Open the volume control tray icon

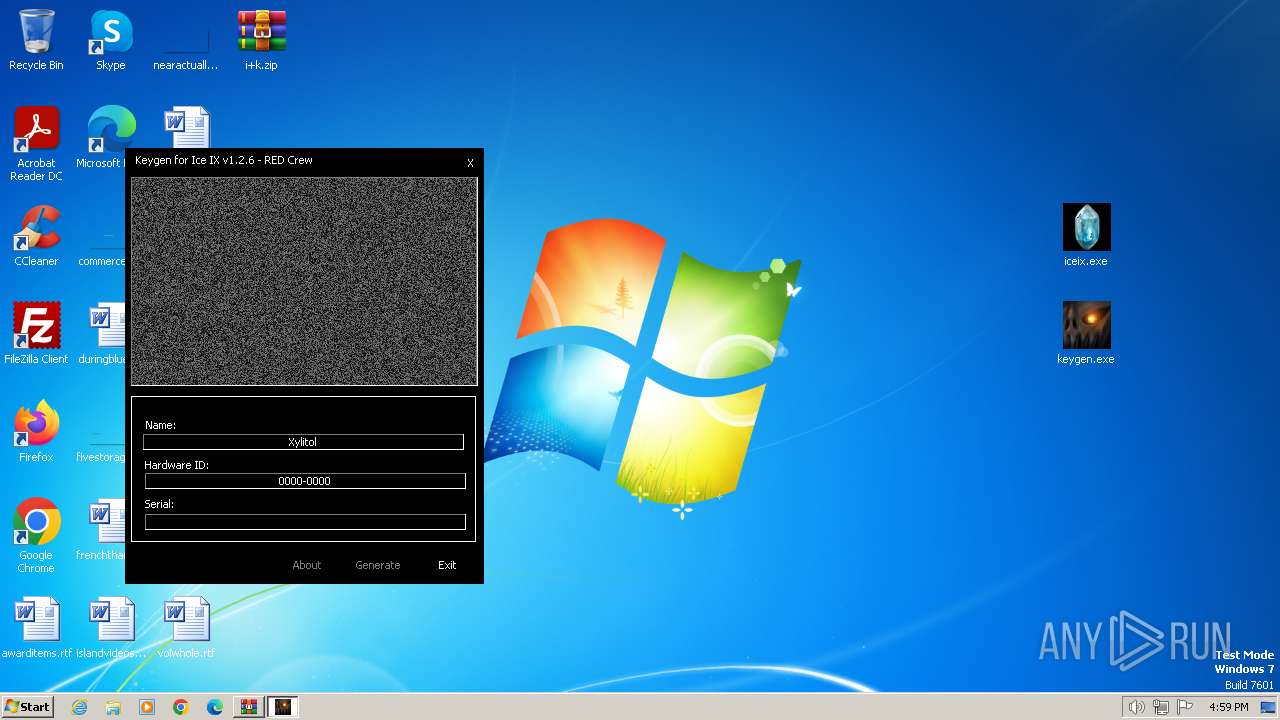click(1136, 707)
